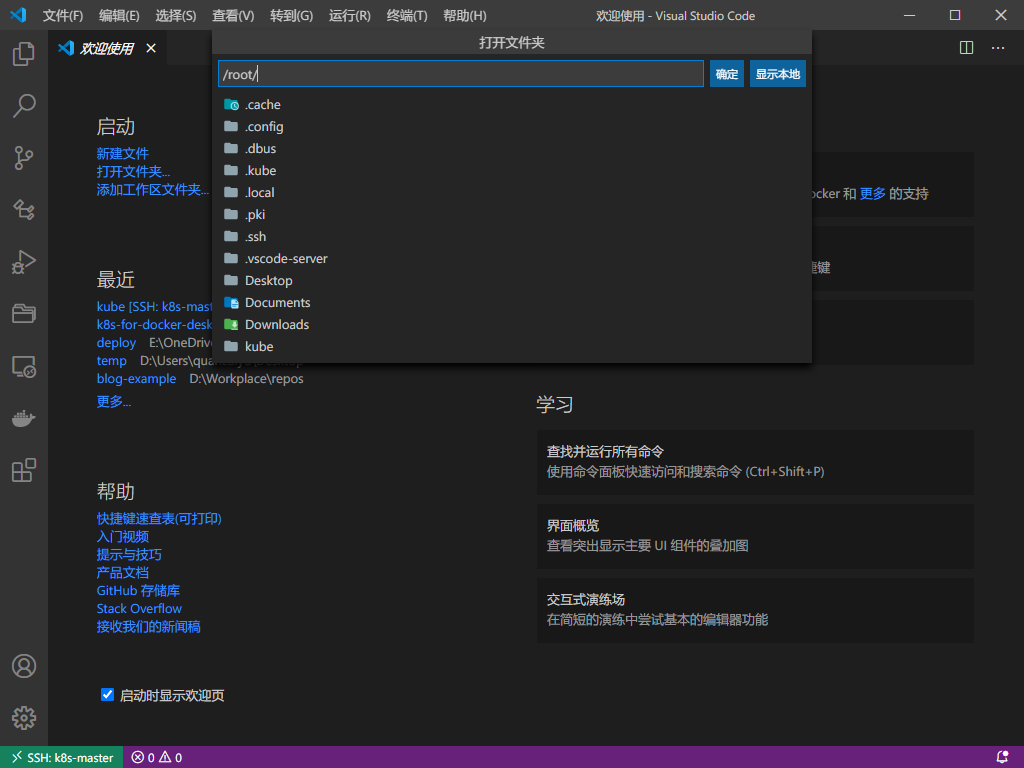Click the split editor icon
This screenshot has width=1024, height=768.
click(x=967, y=48)
